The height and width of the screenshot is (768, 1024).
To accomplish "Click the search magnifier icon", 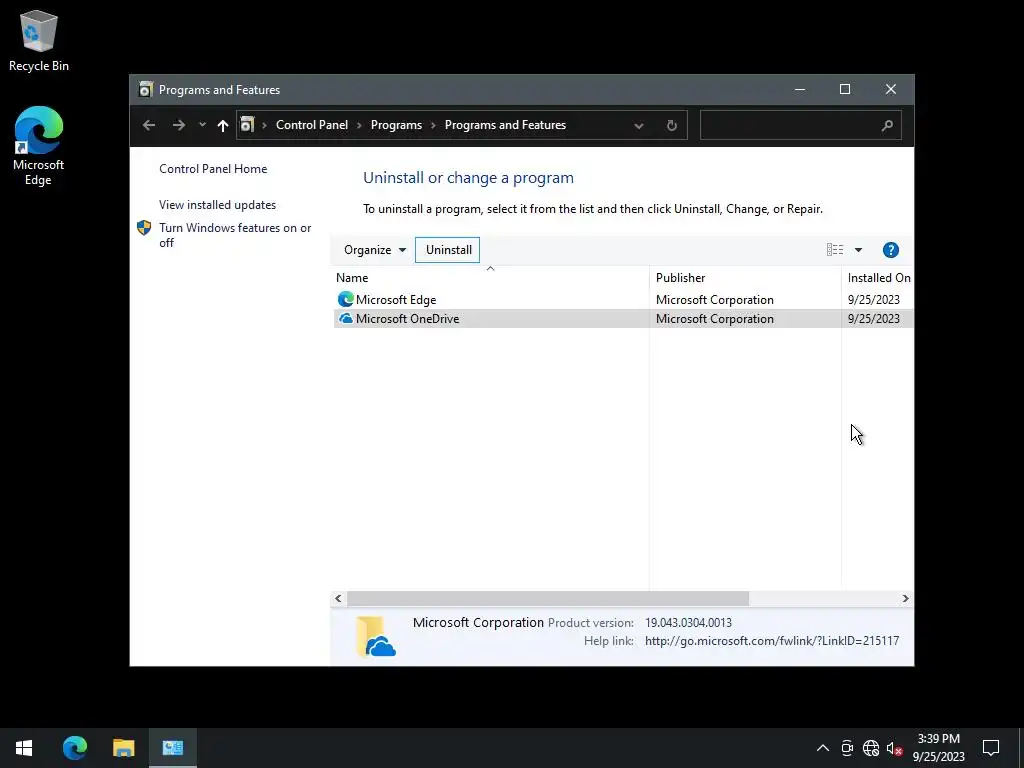I will (x=887, y=125).
